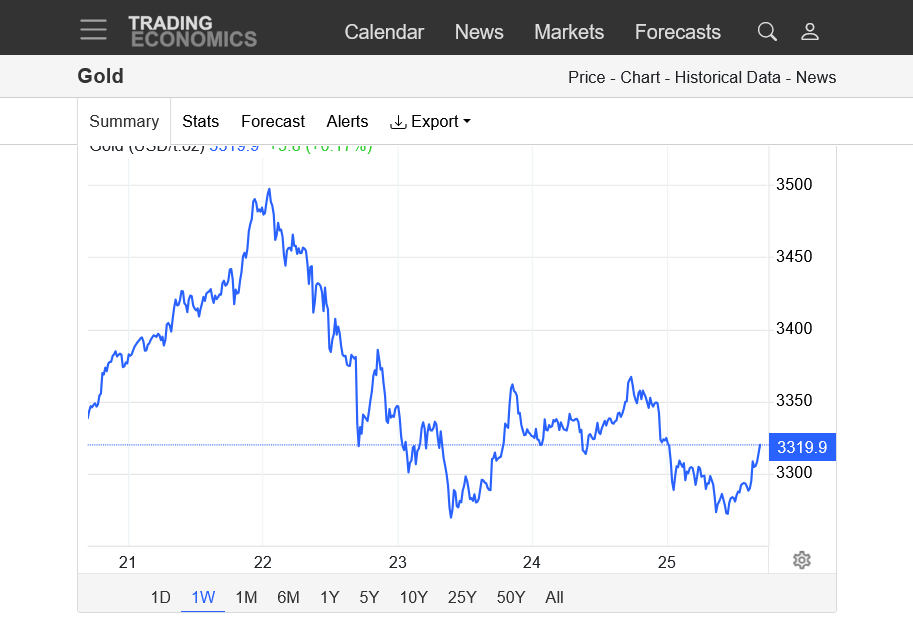The height and width of the screenshot is (618, 913).
Task: Expand the Export dropdown
Action: [x=430, y=121]
